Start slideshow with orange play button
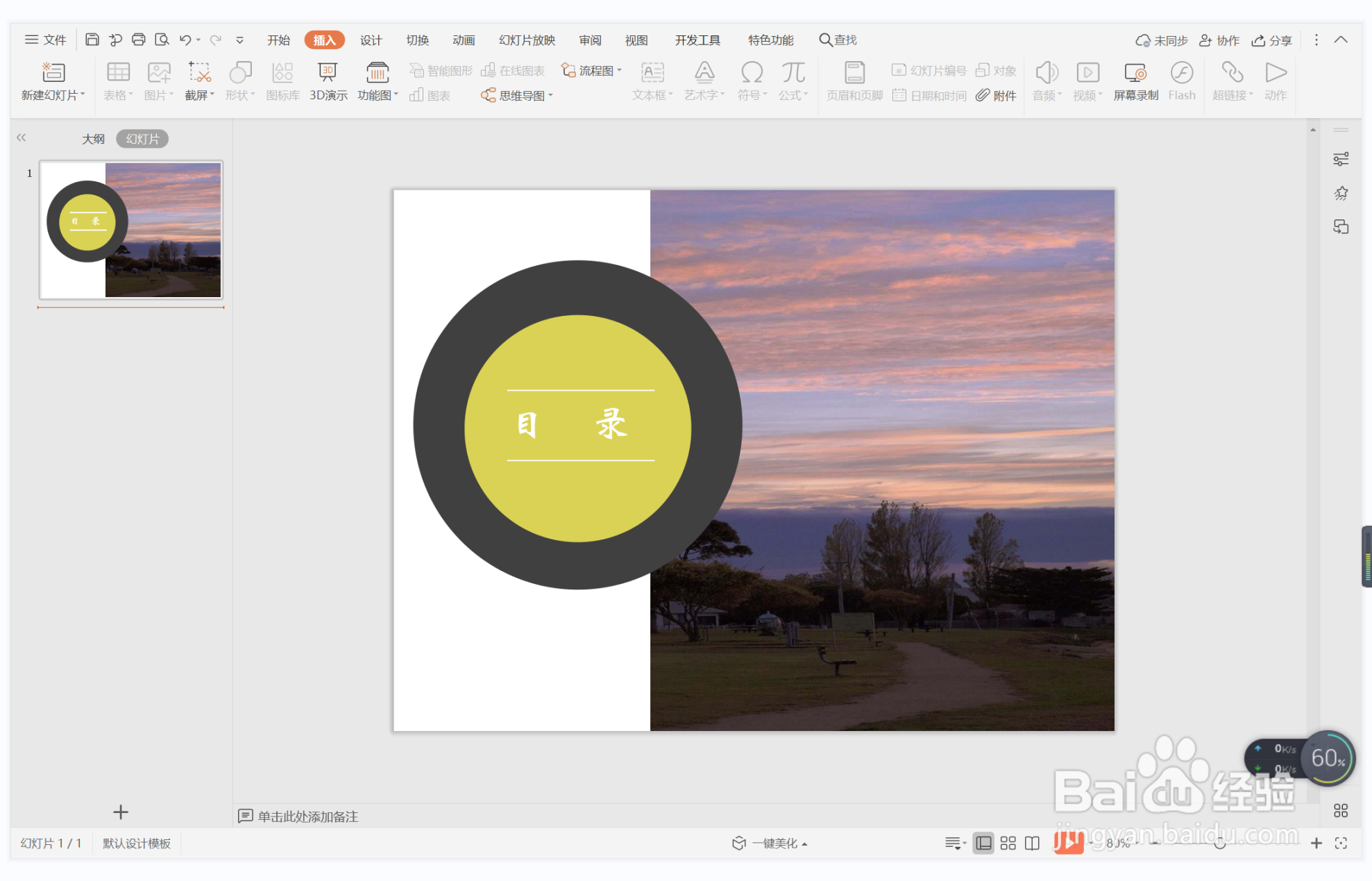Image resolution: width=1372 pixels, height=881 pixels. (1068, 843)
